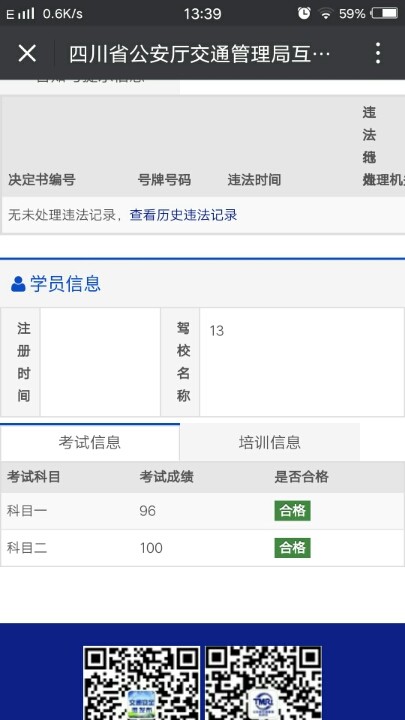The image size is (405, 720).
Task: Tap the right TMRI QR code image
Action: click(263, 683)
